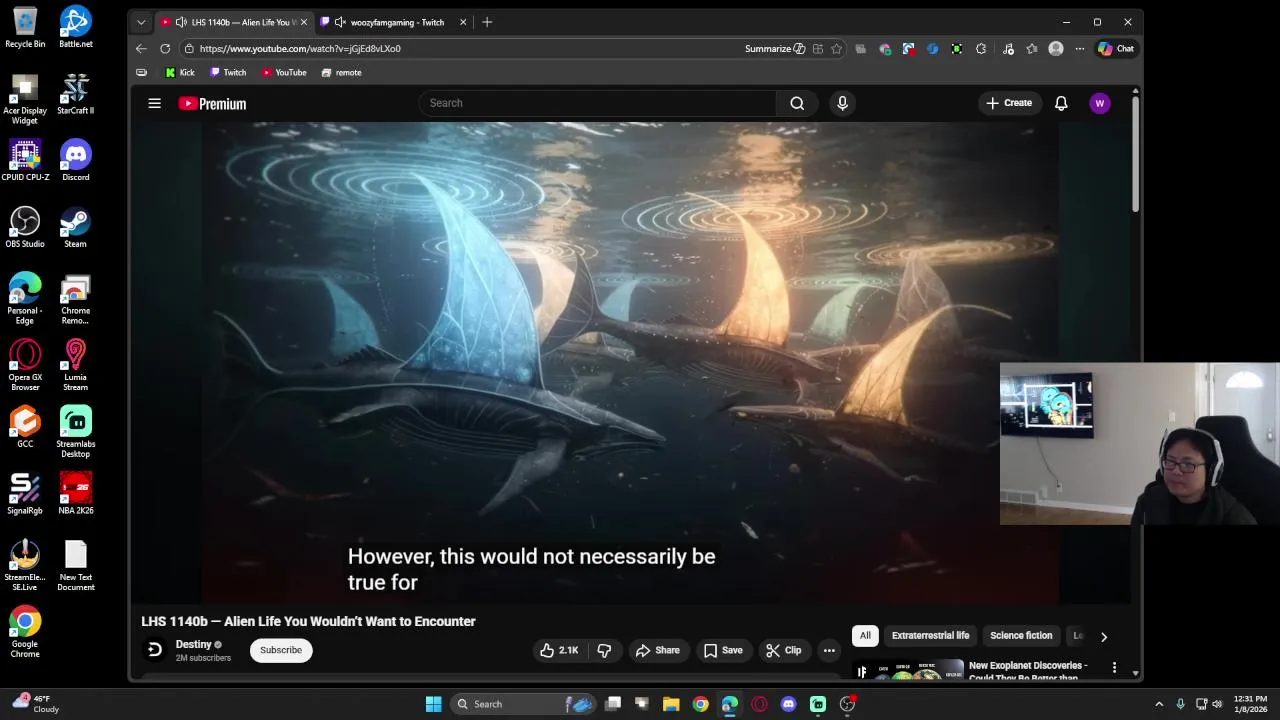Open the tab actions dropdown in Edge
Screen dimensions: 1280x720
click(141, 22)
